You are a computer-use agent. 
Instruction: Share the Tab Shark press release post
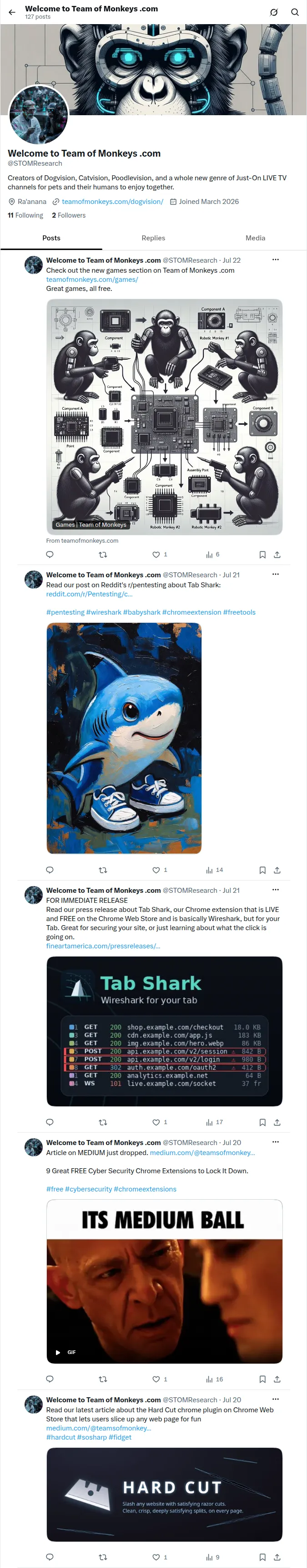click(277, 1122)
